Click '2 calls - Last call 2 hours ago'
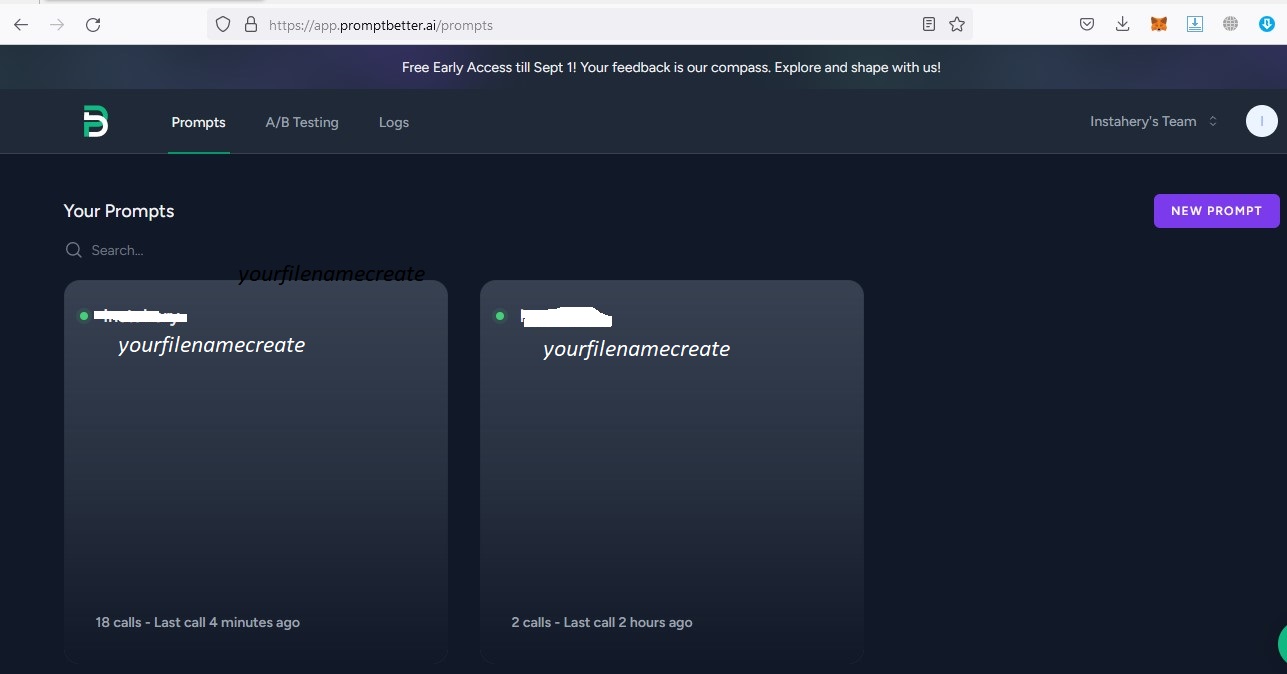The image size is (1287, 674). coord(602,622)
